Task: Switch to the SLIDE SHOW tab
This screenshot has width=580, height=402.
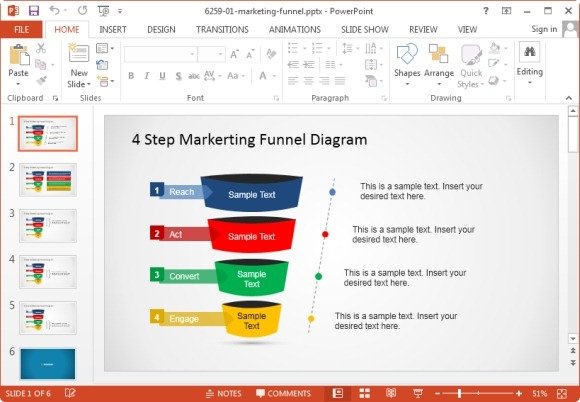Action: 365,30
